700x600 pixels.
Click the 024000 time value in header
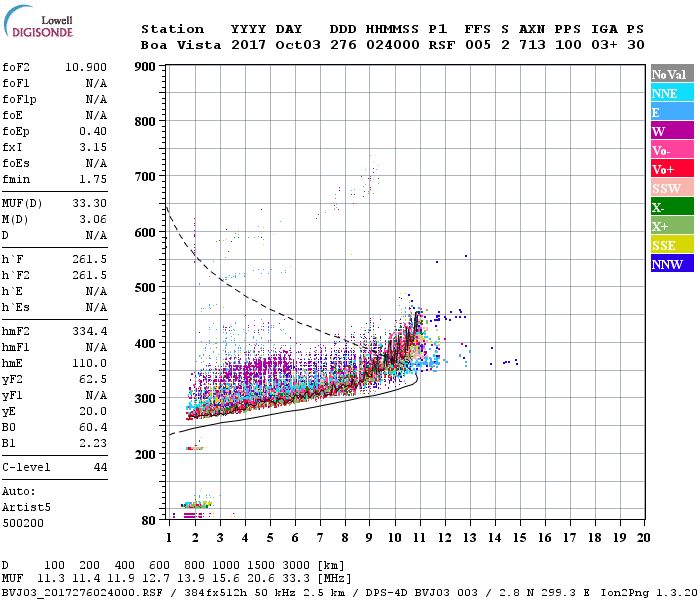click(392, 45)
